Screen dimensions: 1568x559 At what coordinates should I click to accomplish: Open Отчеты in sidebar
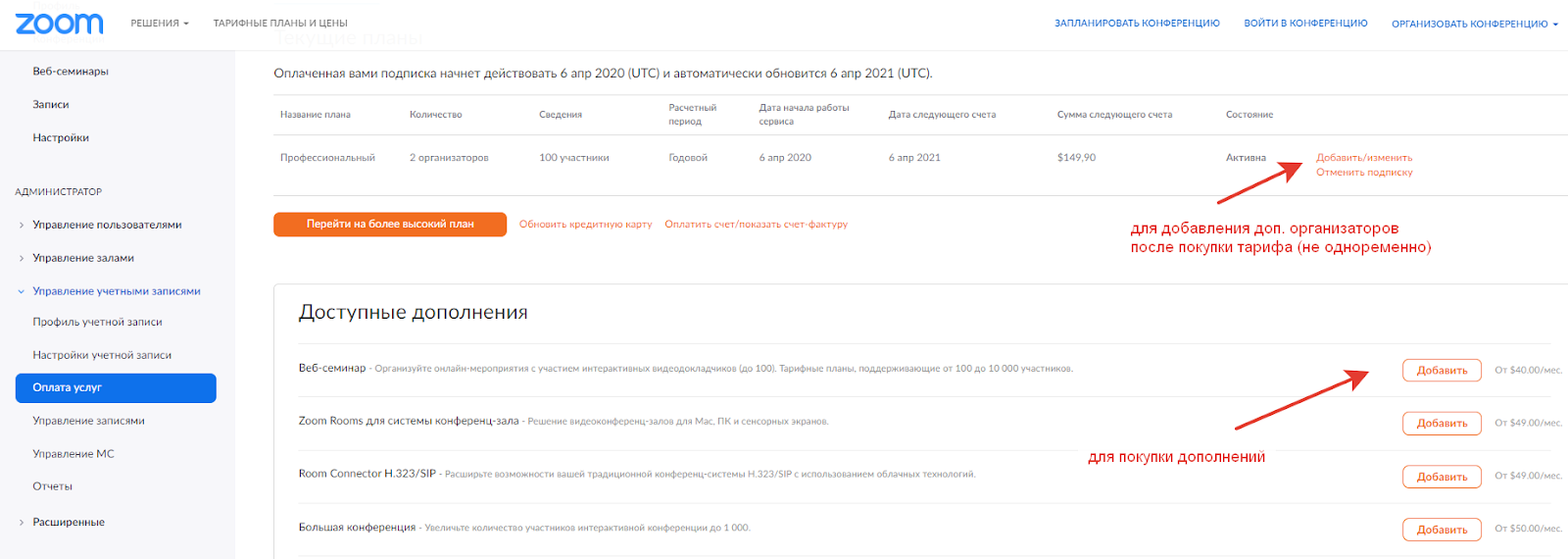52,486
